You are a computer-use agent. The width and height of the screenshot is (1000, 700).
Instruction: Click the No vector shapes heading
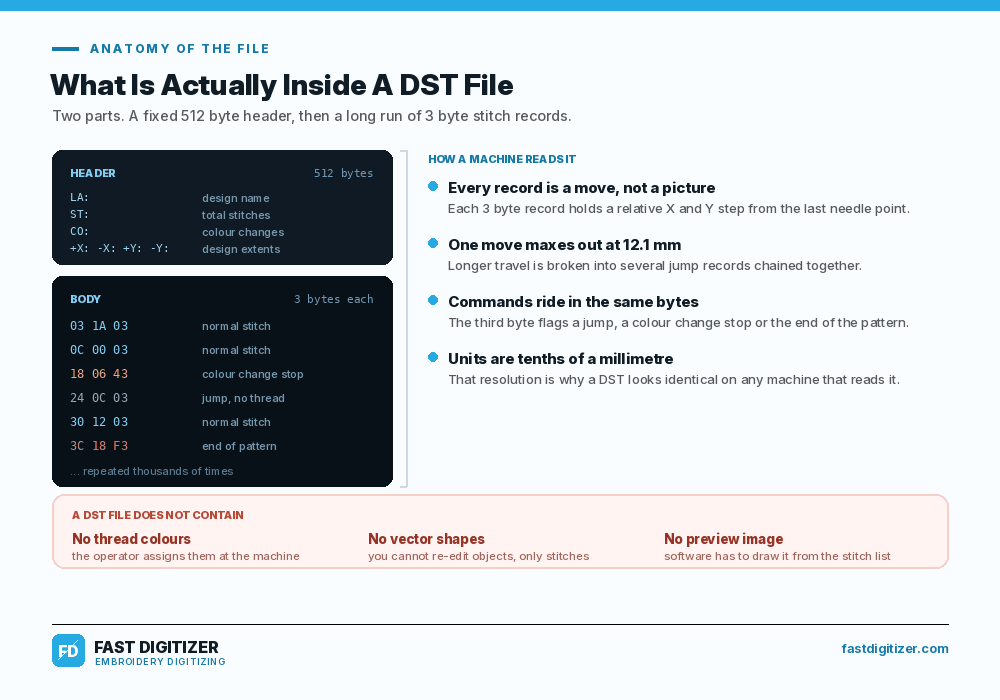coord(426,539)
